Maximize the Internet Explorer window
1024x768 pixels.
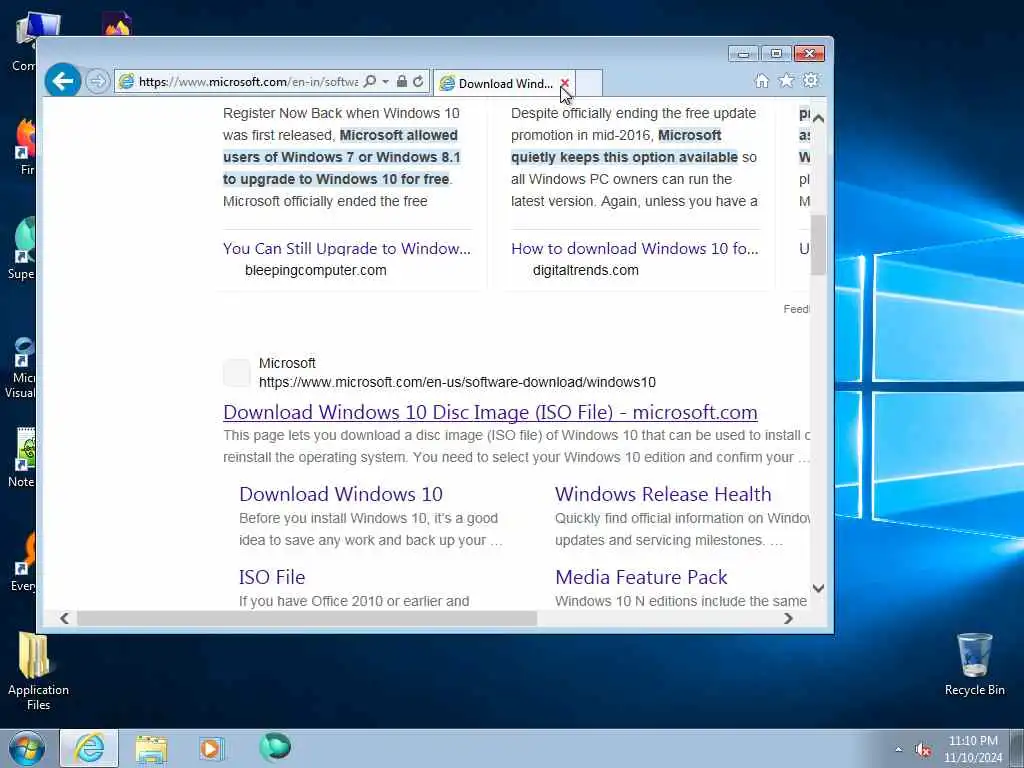776,54
